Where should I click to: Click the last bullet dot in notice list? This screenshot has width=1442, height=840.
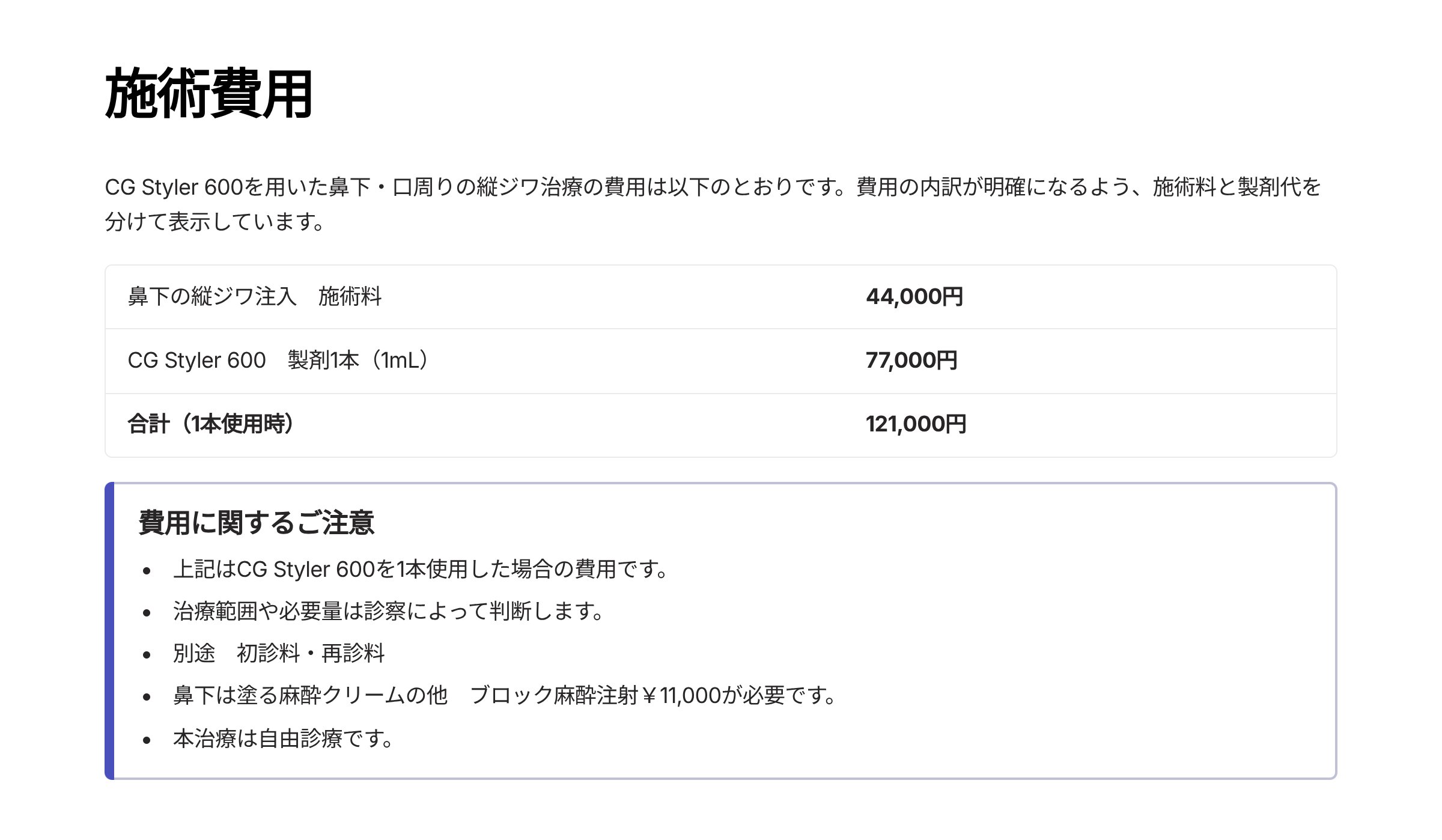tap(147, 740)
